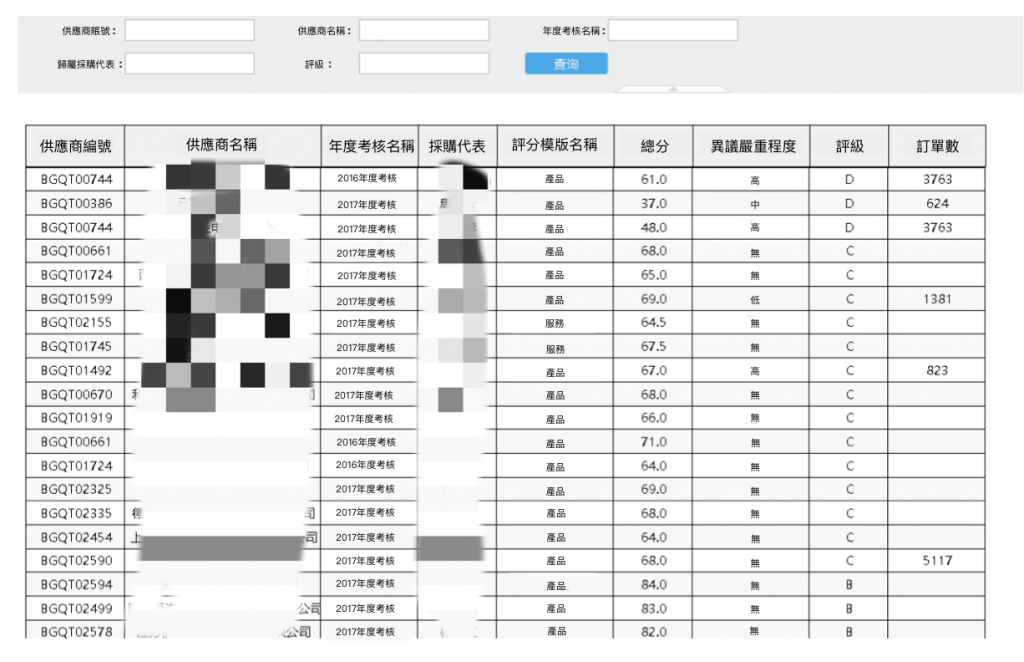Viewport: 1024px width, 662px height.
Task: Click the 年度考核名稱 input box
Action: [673, 30]
